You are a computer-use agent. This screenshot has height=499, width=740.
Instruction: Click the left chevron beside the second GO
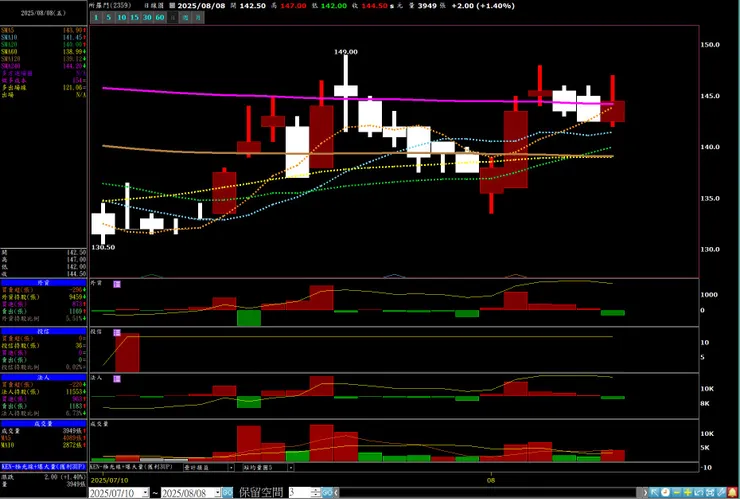[336, 492]
